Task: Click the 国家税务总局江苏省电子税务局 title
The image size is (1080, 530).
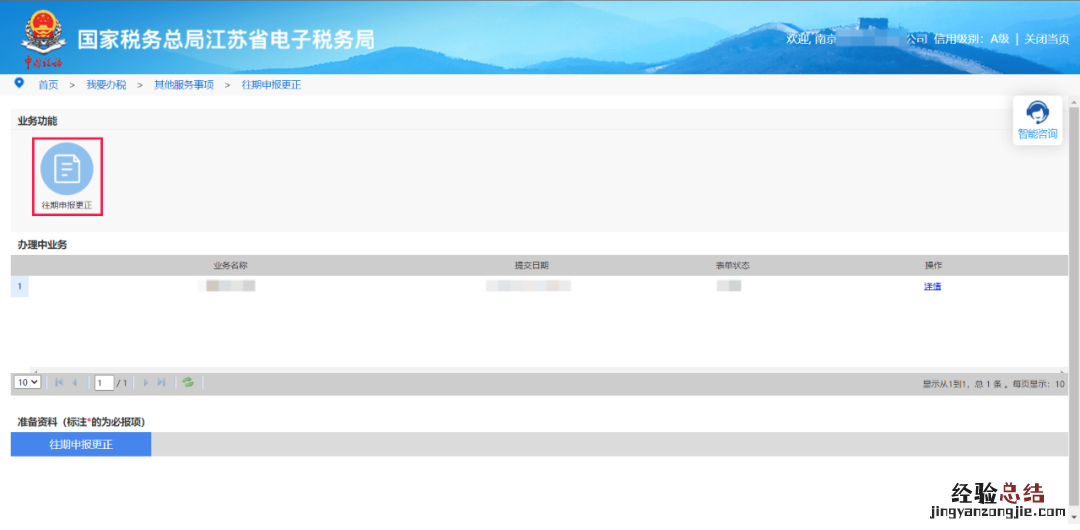Action: tap(227, 39)
